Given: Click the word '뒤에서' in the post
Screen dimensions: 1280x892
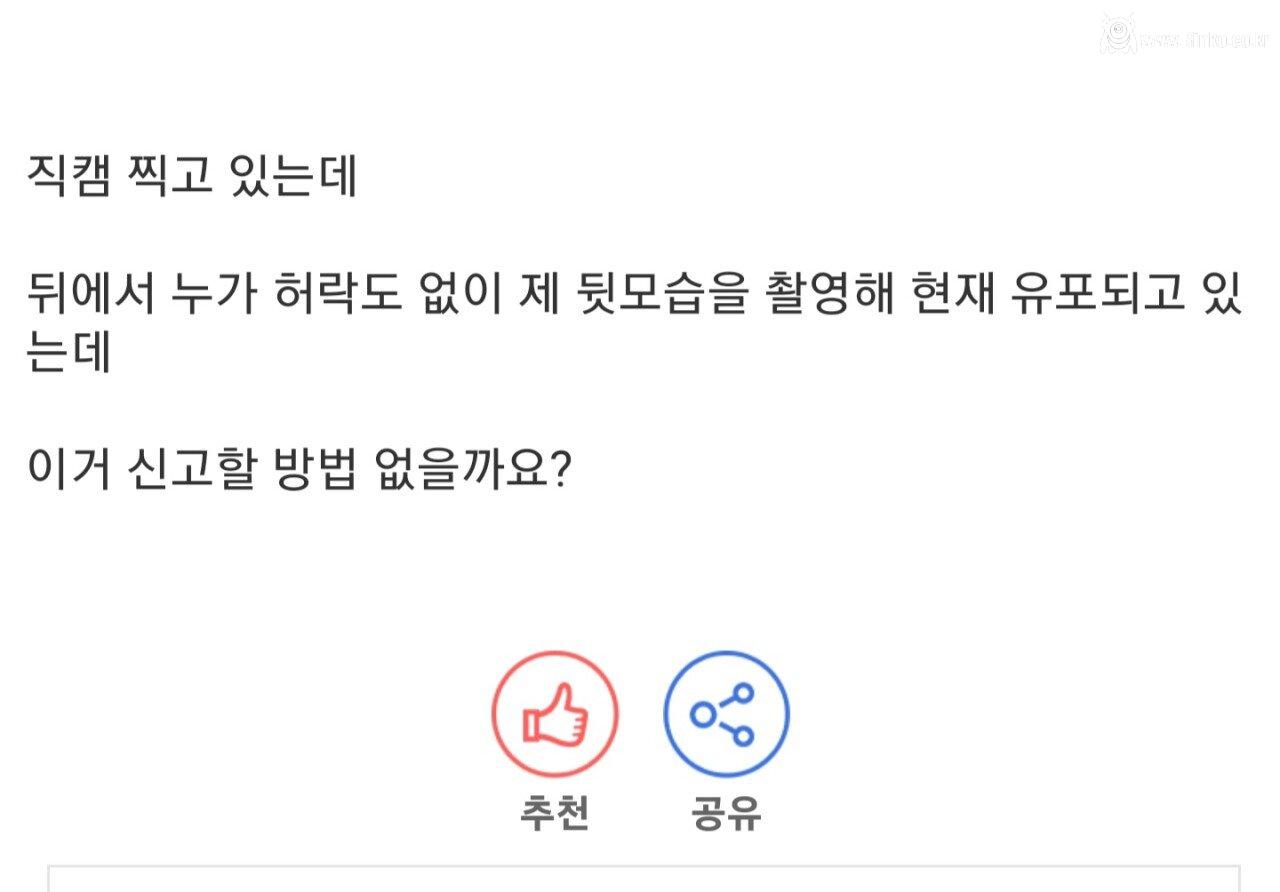Looking at the screenshot, I should click(90, 299).
